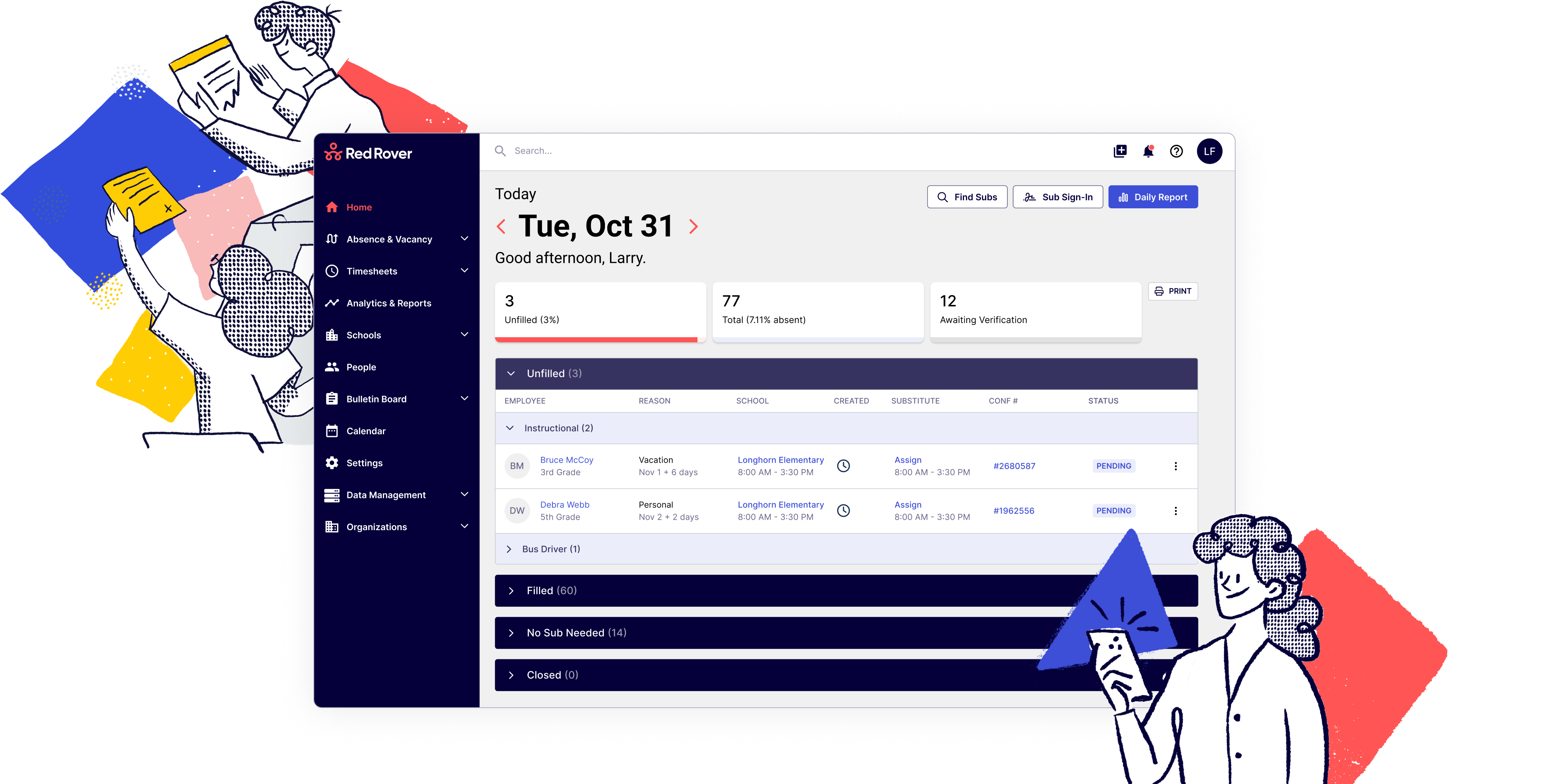Toggle Absence & Vacancy dropdown arrow

[x=468, y=239]
